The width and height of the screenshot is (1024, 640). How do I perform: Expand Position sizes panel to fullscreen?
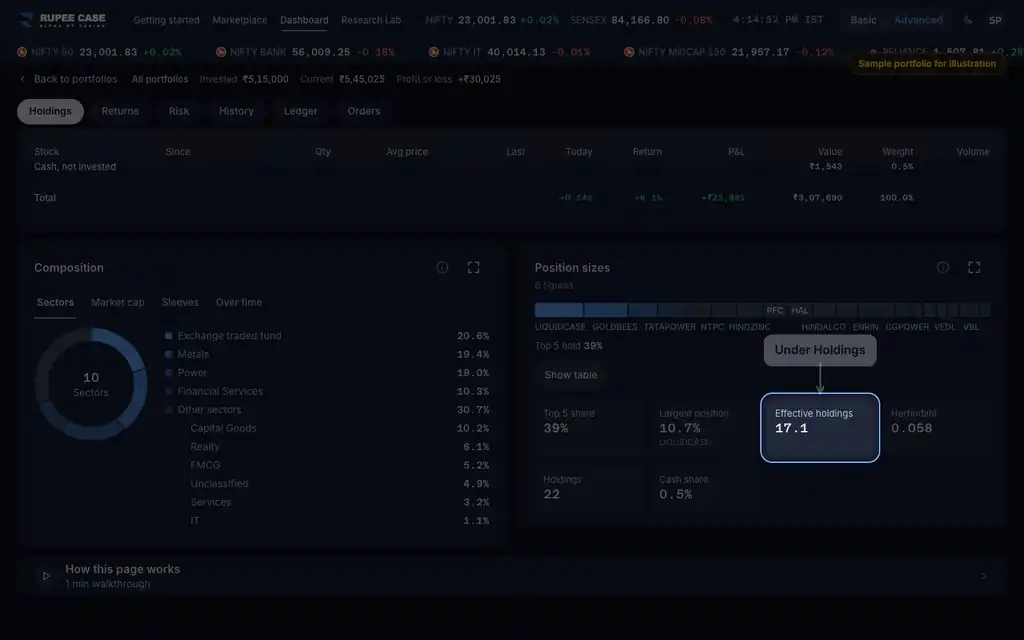coord(974,267)
